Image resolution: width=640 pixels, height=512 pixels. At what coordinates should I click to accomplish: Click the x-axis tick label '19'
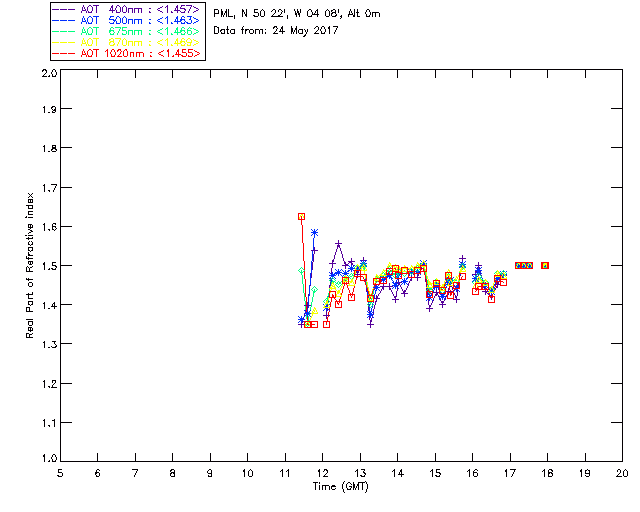click(585, 473)
